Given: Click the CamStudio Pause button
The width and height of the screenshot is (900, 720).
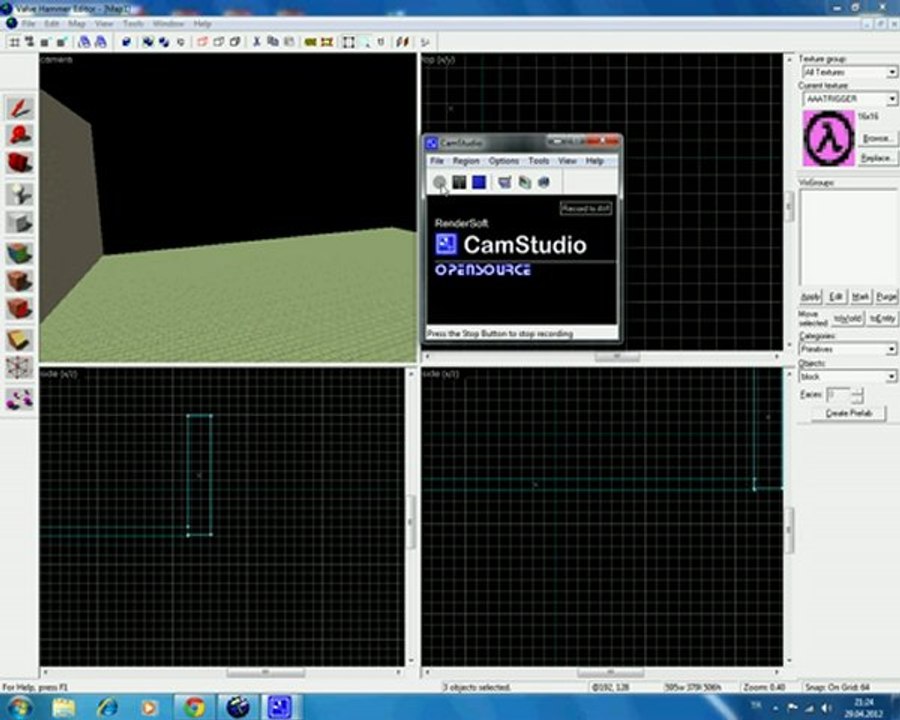Looking at the screenshot, I should (459, 182).
